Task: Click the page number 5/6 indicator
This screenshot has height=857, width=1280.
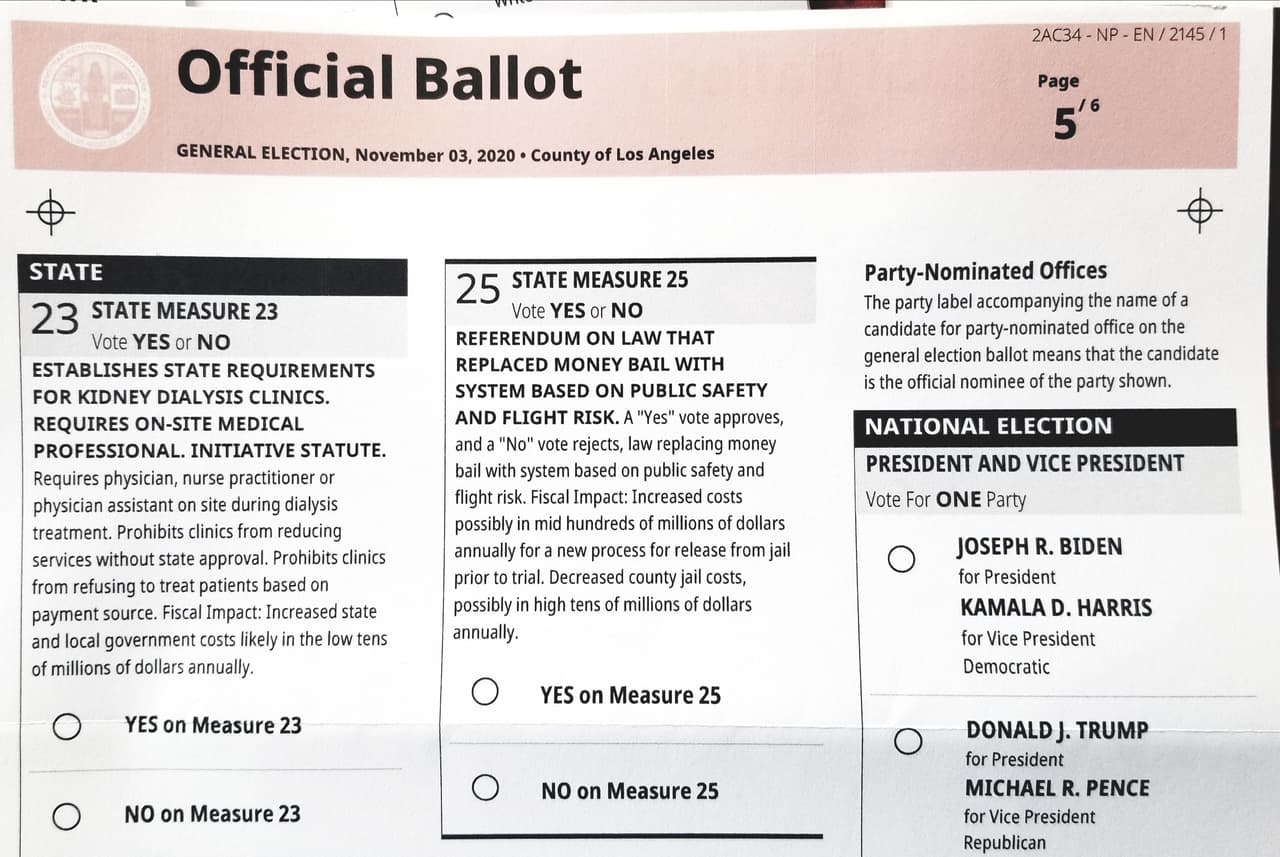Action: tap(1069, 120)
